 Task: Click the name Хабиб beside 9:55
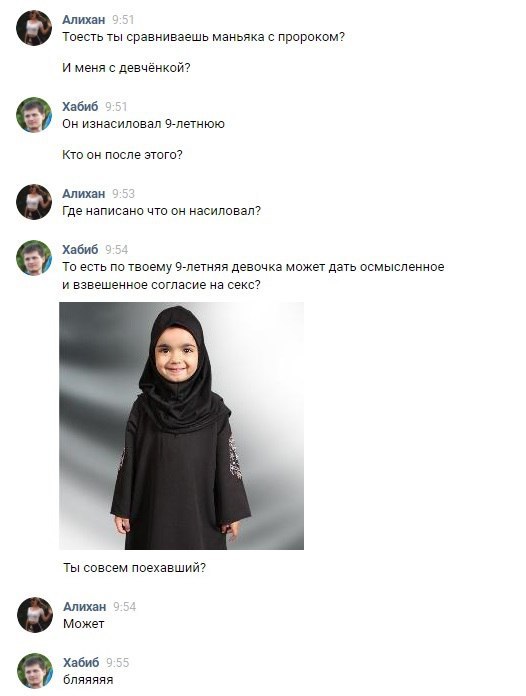tap(81, 662)
